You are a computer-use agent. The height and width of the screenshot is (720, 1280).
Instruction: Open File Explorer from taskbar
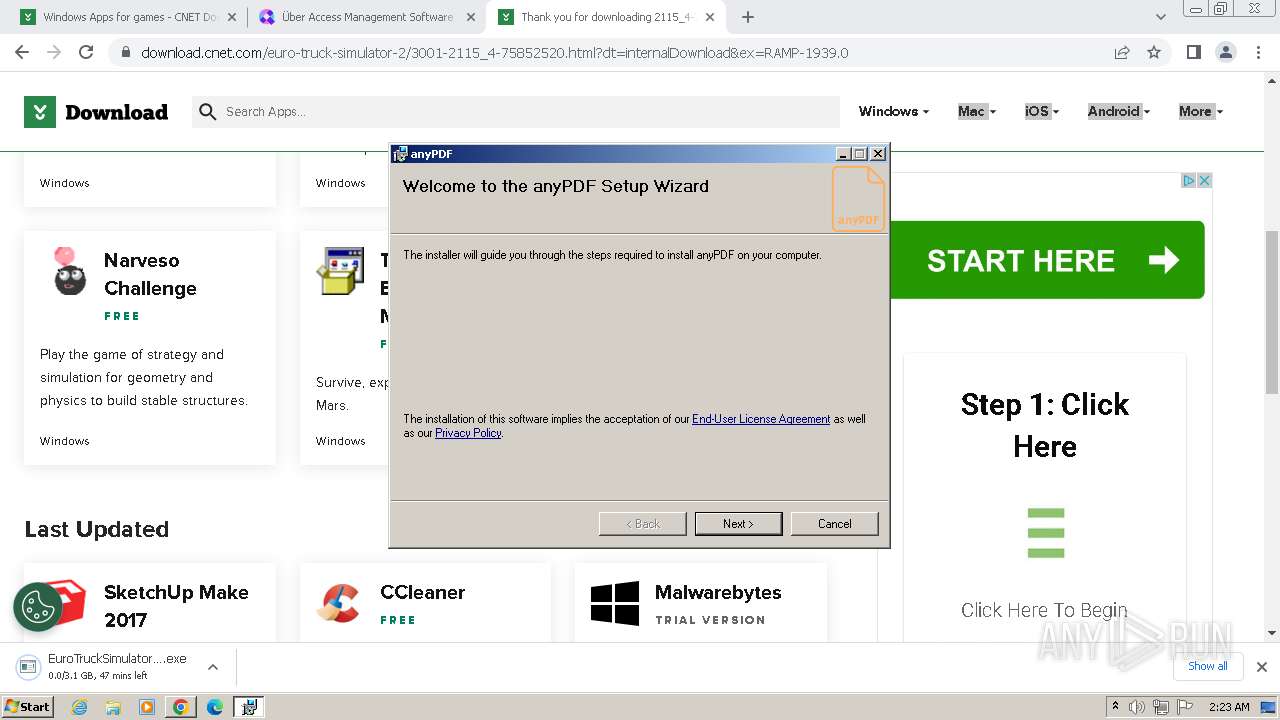pos(113,707)
